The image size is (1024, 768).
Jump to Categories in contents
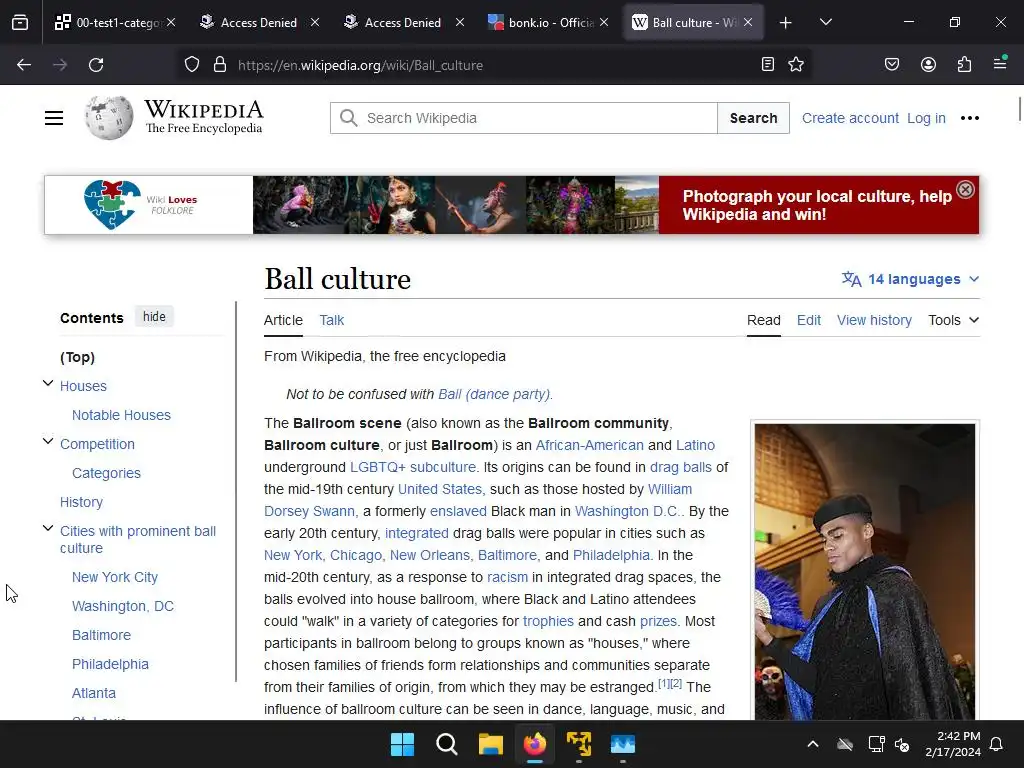(106, 473)
